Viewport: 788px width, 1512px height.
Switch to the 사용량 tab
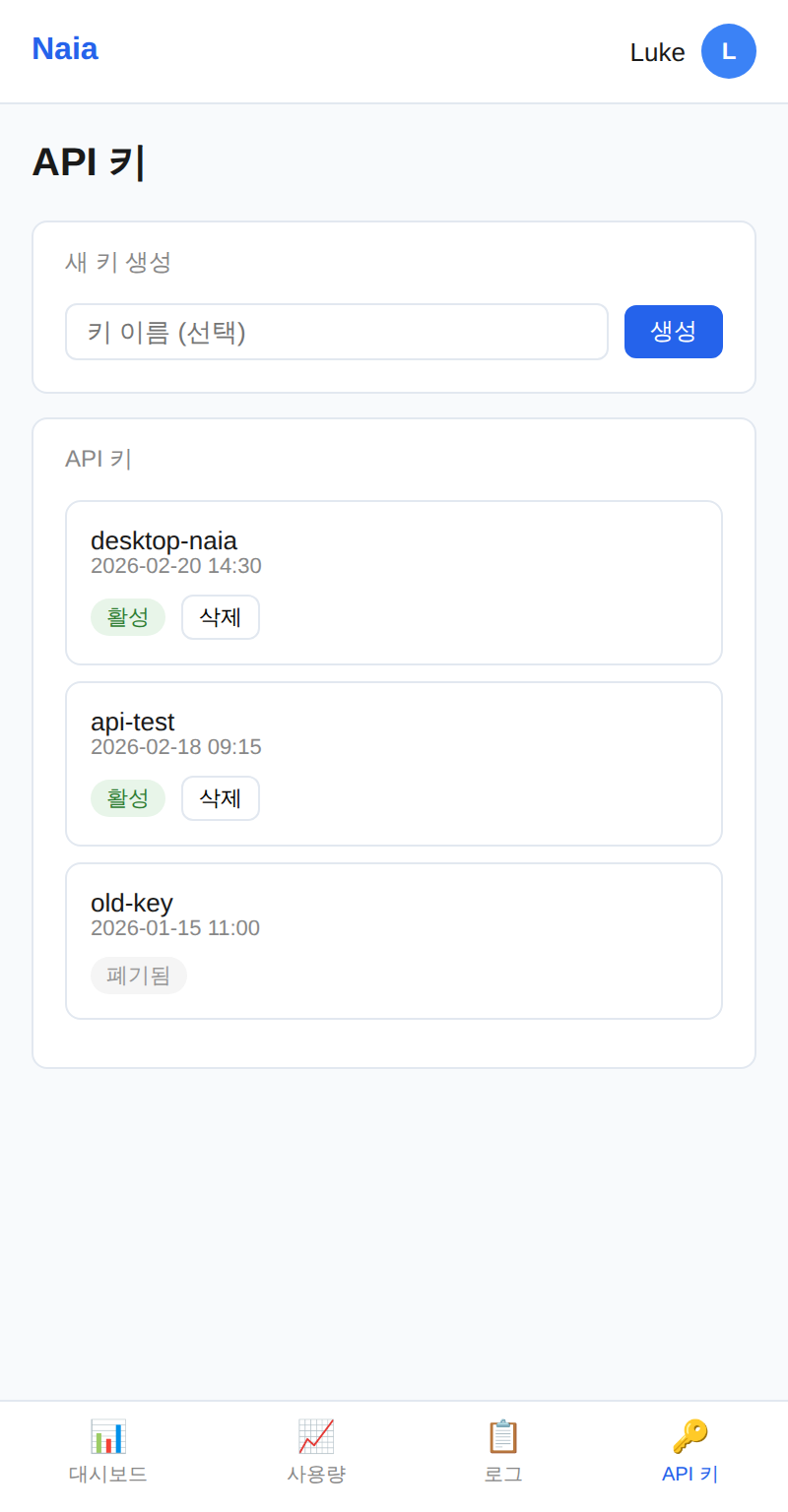pyautogui.click(x=315, y=1474)
